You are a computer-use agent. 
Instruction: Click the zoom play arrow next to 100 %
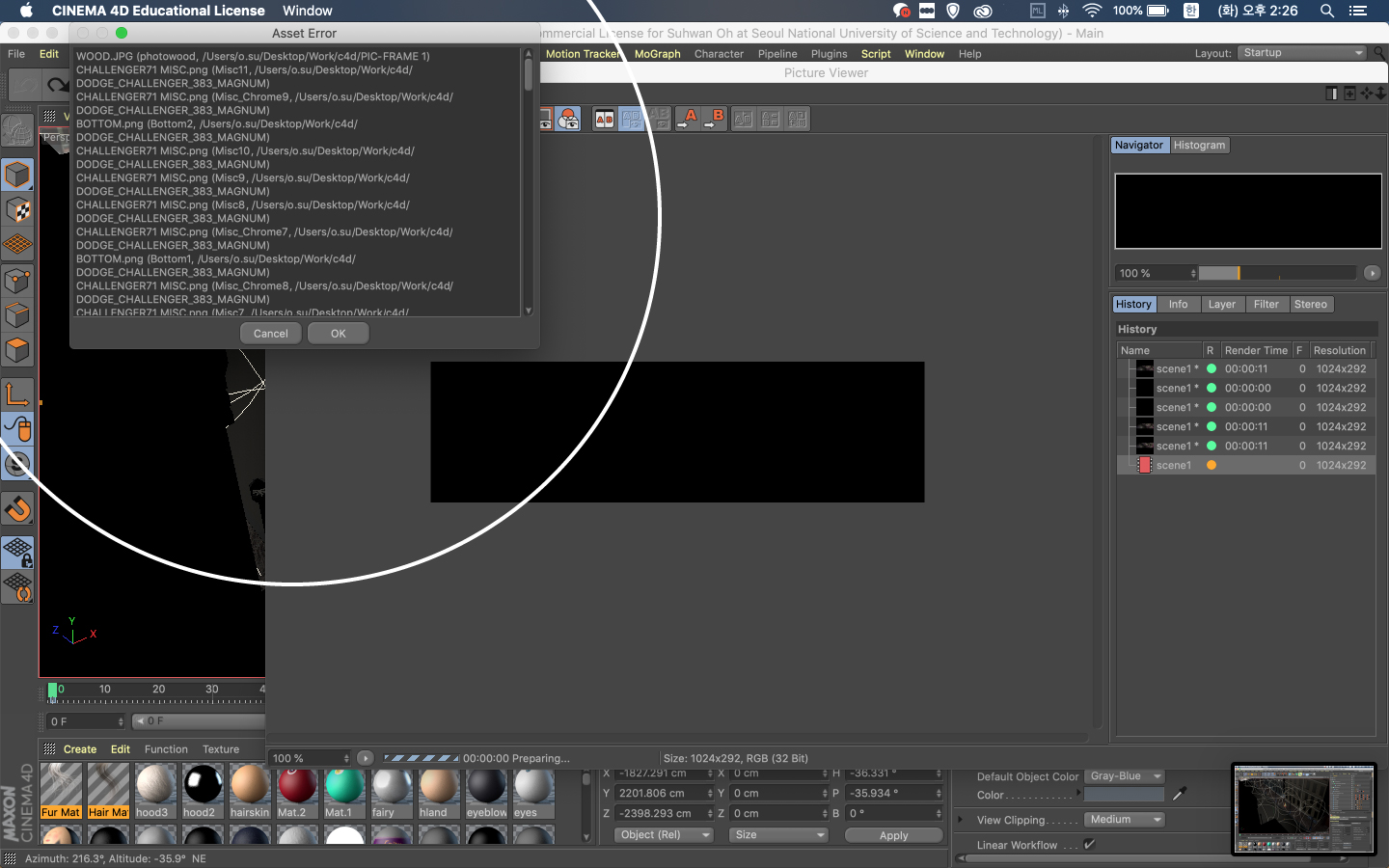point(366,758)
